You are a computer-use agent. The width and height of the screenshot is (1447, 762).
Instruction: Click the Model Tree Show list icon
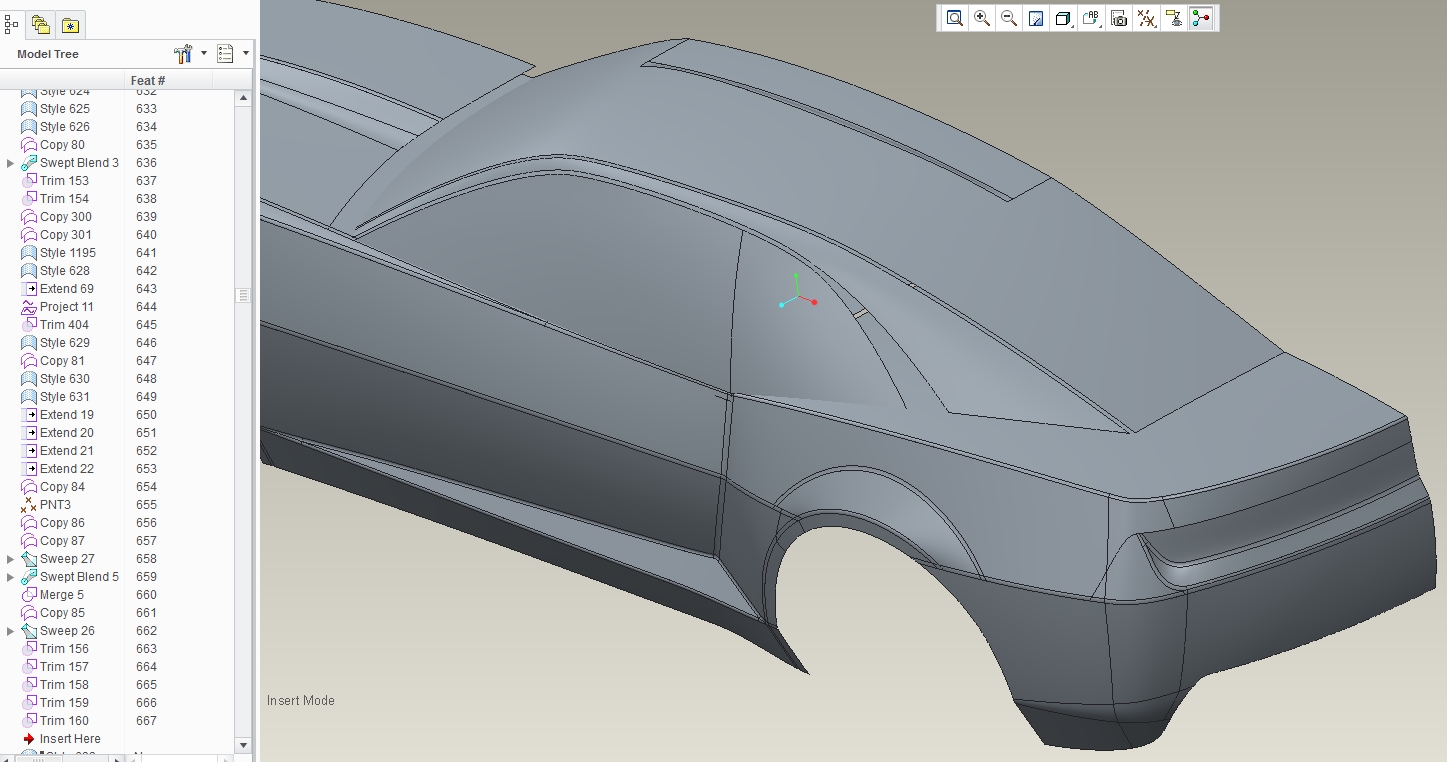[225, 54]
